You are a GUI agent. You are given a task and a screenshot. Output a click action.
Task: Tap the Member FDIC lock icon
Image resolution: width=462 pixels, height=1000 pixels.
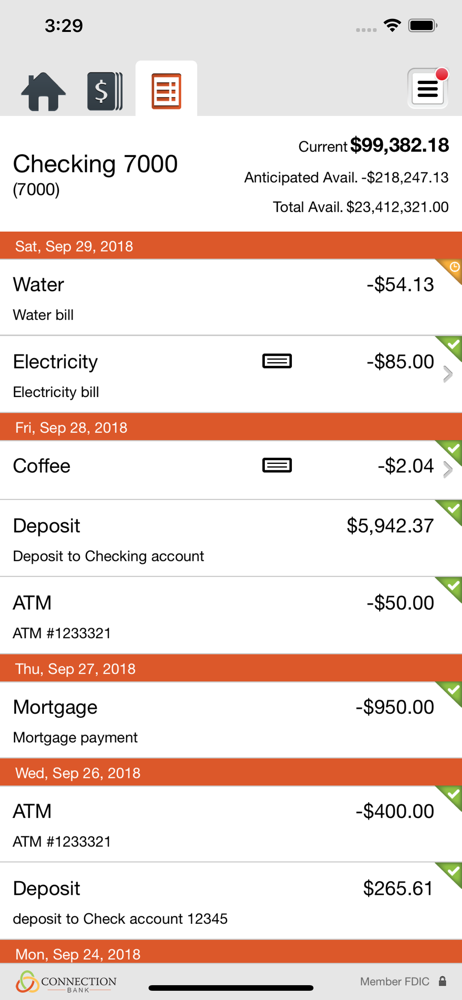(442, 982)
